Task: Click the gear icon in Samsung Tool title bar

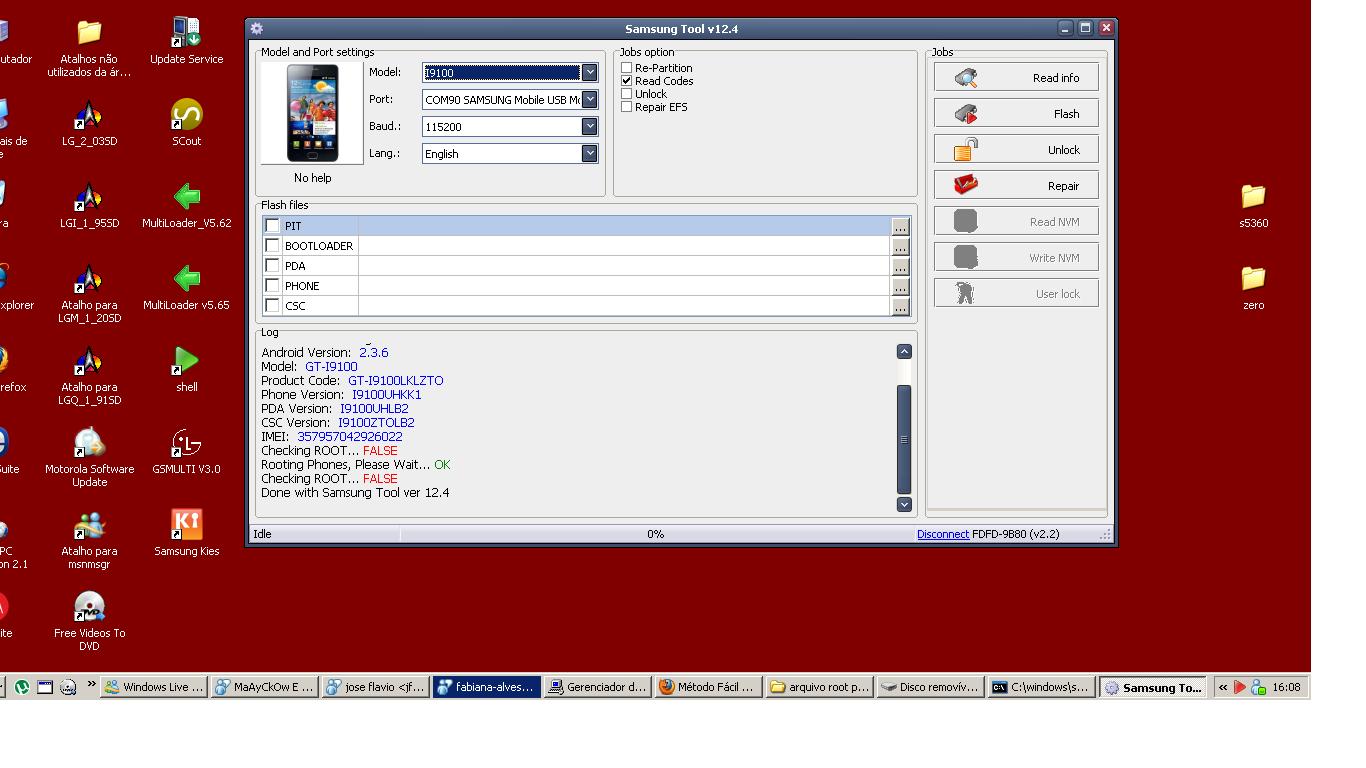Action: [x=257, y=29]
